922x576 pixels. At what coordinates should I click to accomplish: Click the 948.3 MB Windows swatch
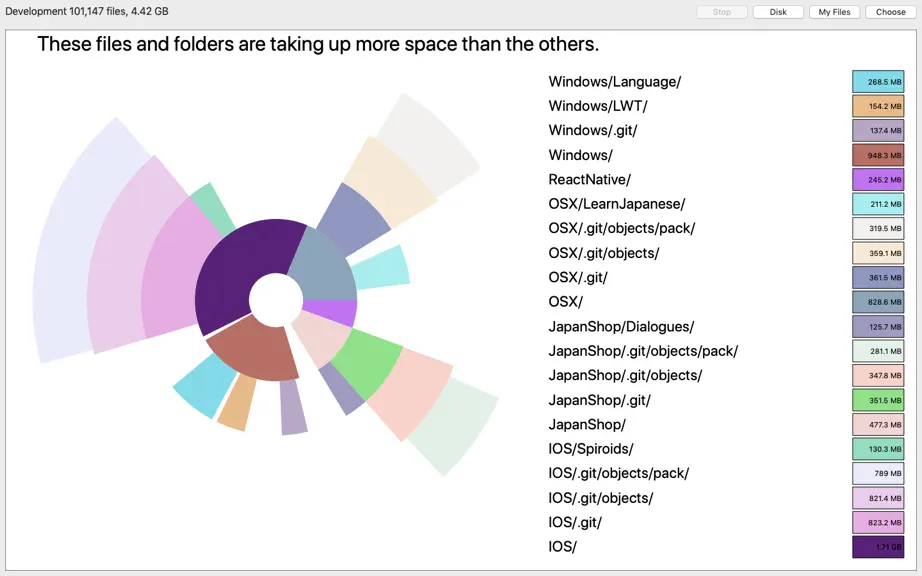(878, 155)
